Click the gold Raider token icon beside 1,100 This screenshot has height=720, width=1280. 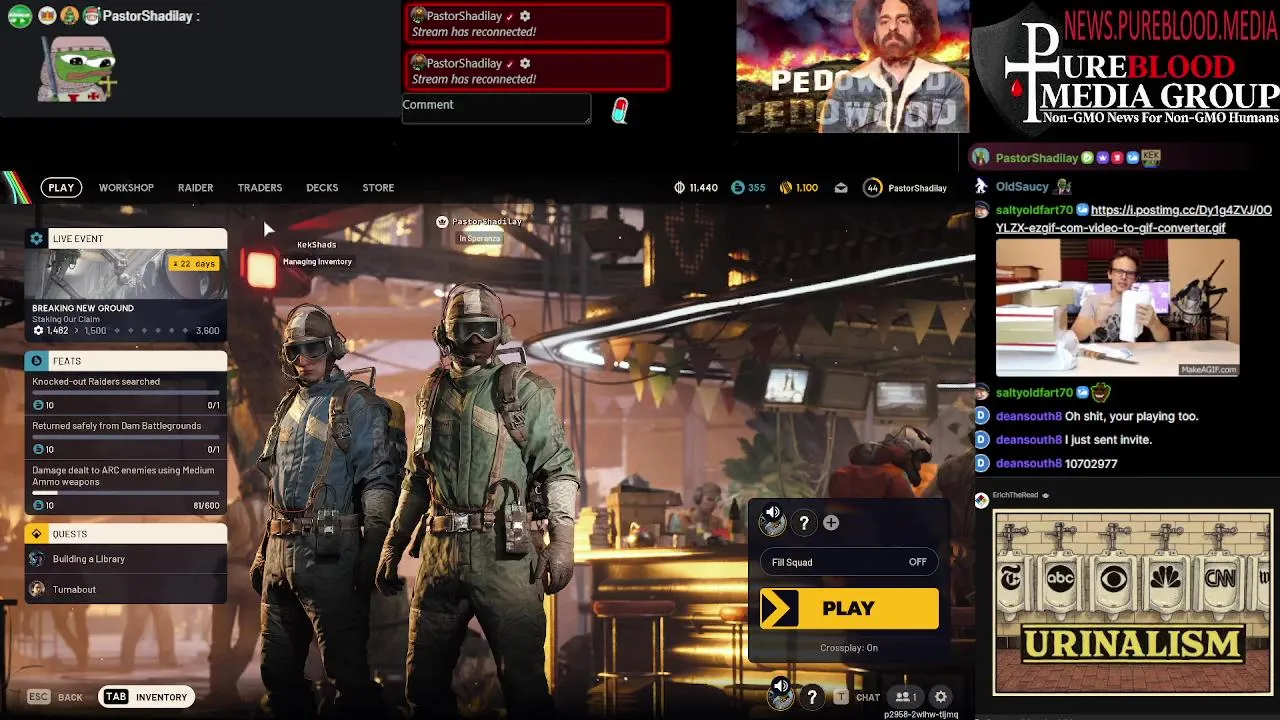(786, 187)
